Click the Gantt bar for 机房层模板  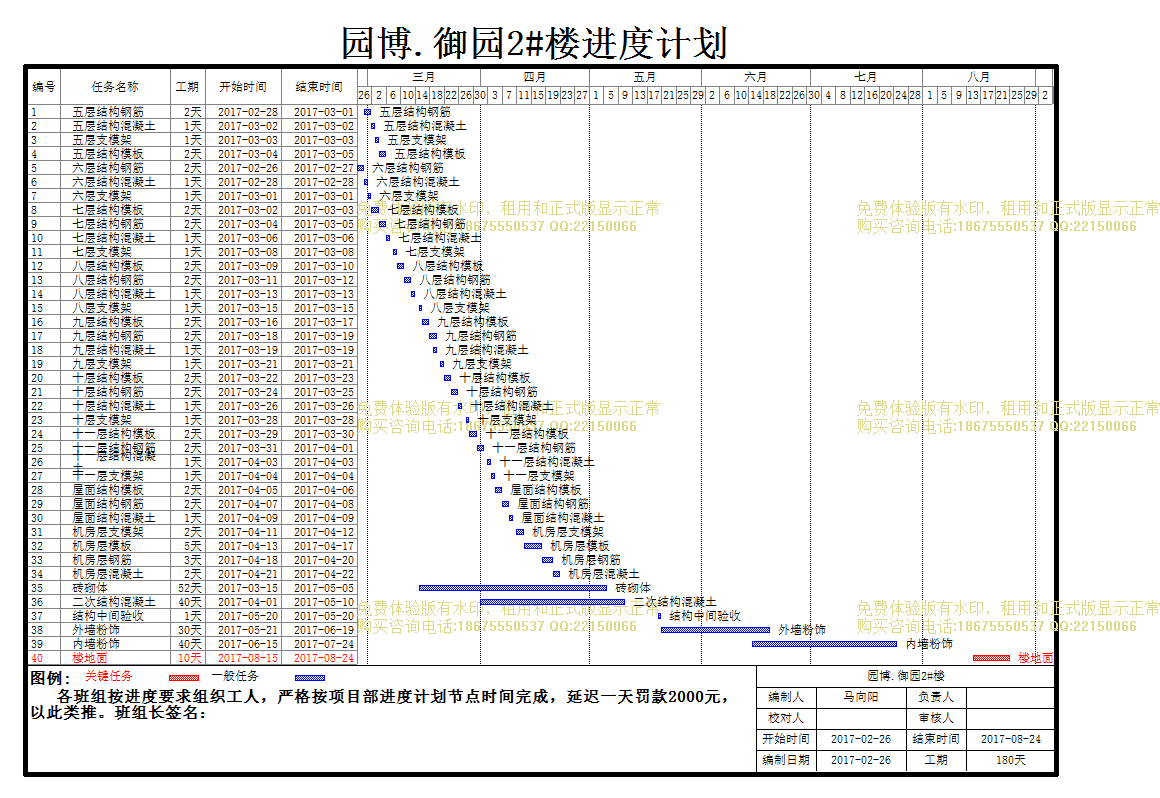pos(533,546)
